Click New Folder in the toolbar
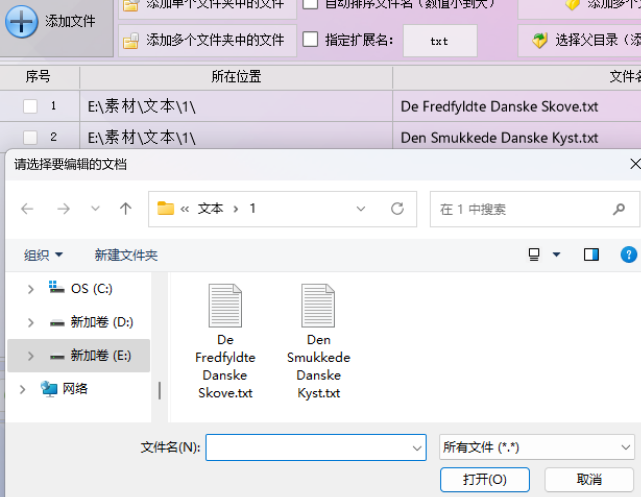This screenshot has width=641, height=497. [x=126, y=255]
